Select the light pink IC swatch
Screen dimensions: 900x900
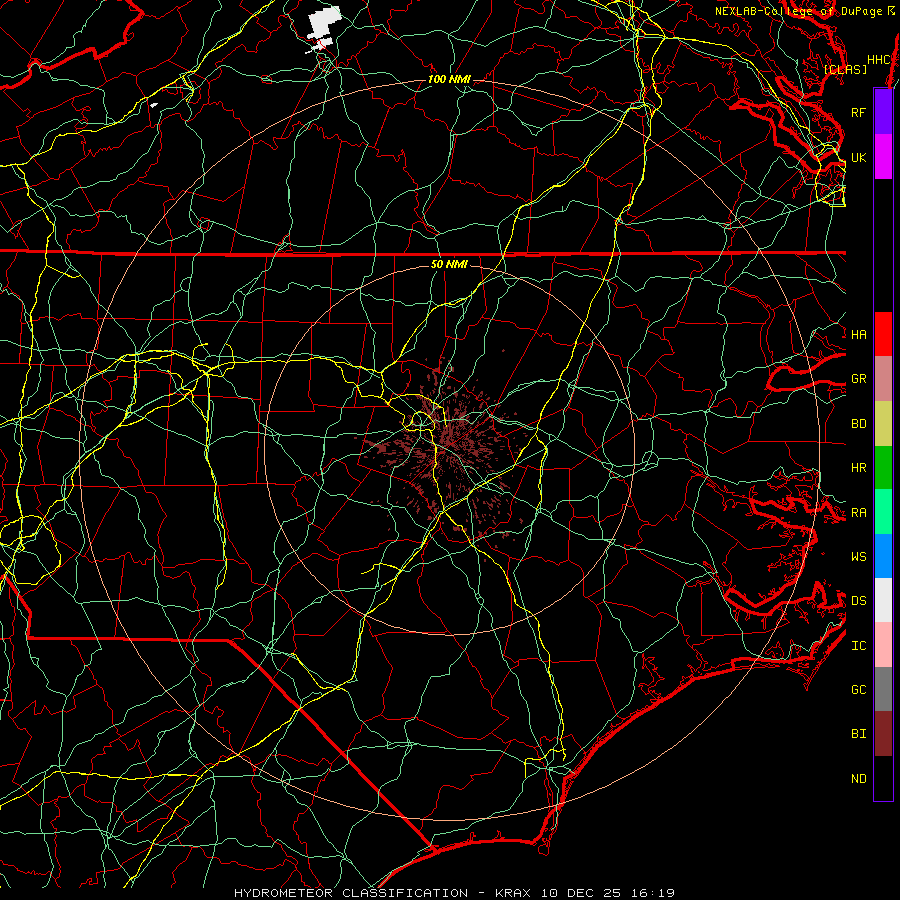[x=883, y=645]
